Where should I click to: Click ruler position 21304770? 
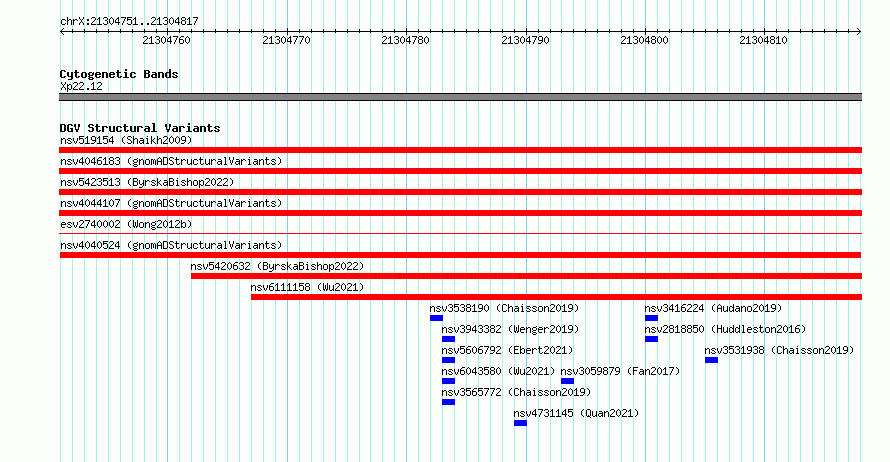[x=286, y=40]
